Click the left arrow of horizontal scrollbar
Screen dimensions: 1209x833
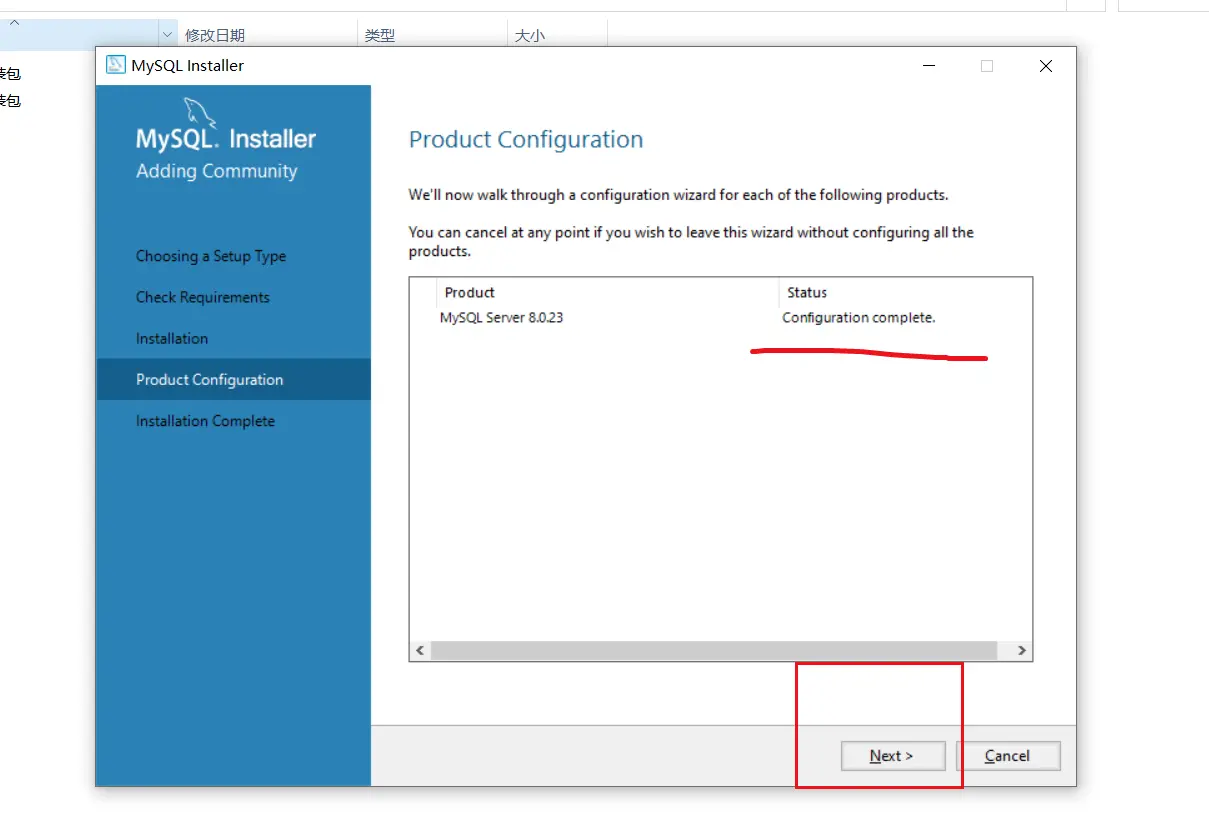tap(420, 650)
